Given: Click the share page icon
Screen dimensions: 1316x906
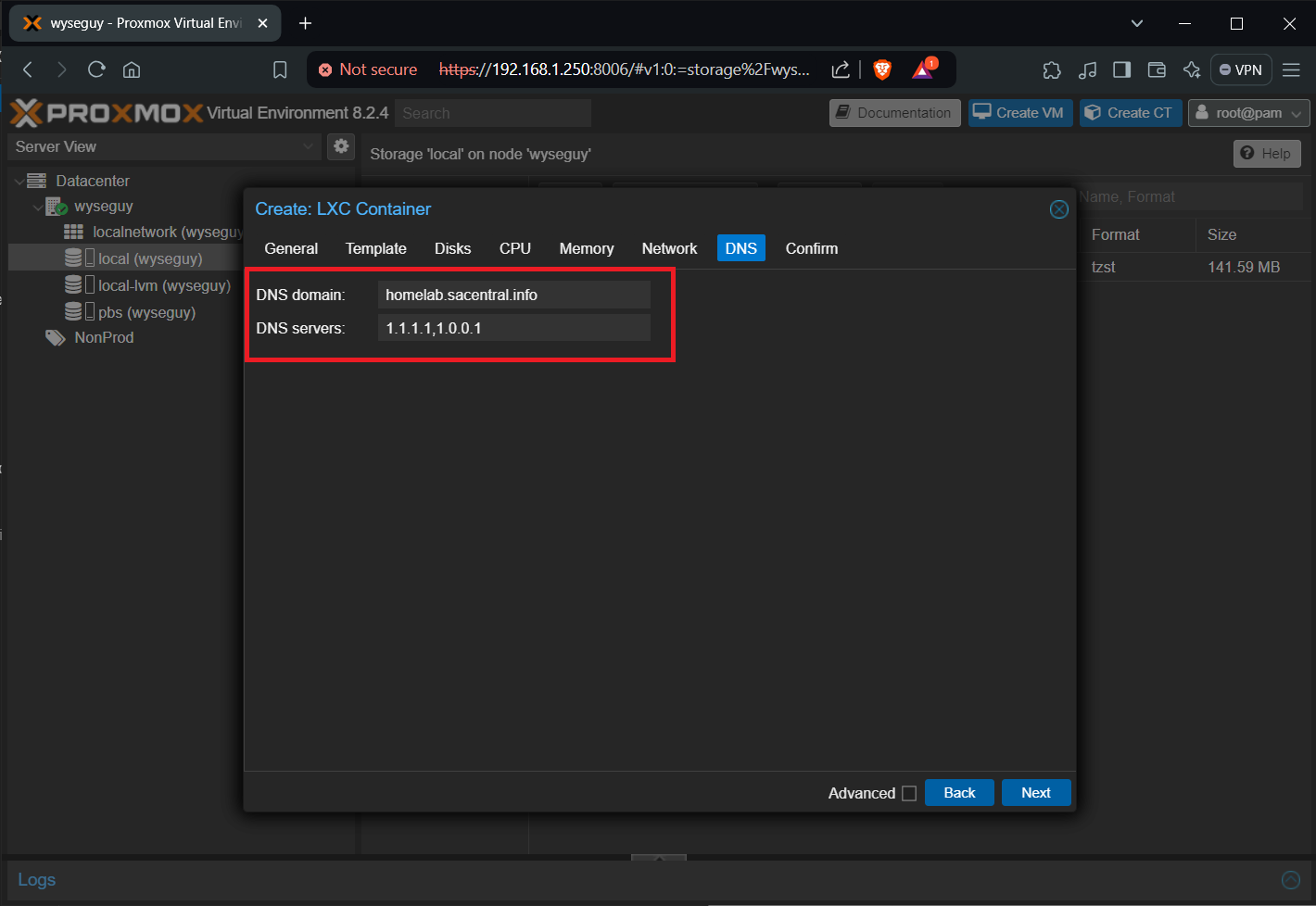Looking at the screenshot, I should (841, 69).
